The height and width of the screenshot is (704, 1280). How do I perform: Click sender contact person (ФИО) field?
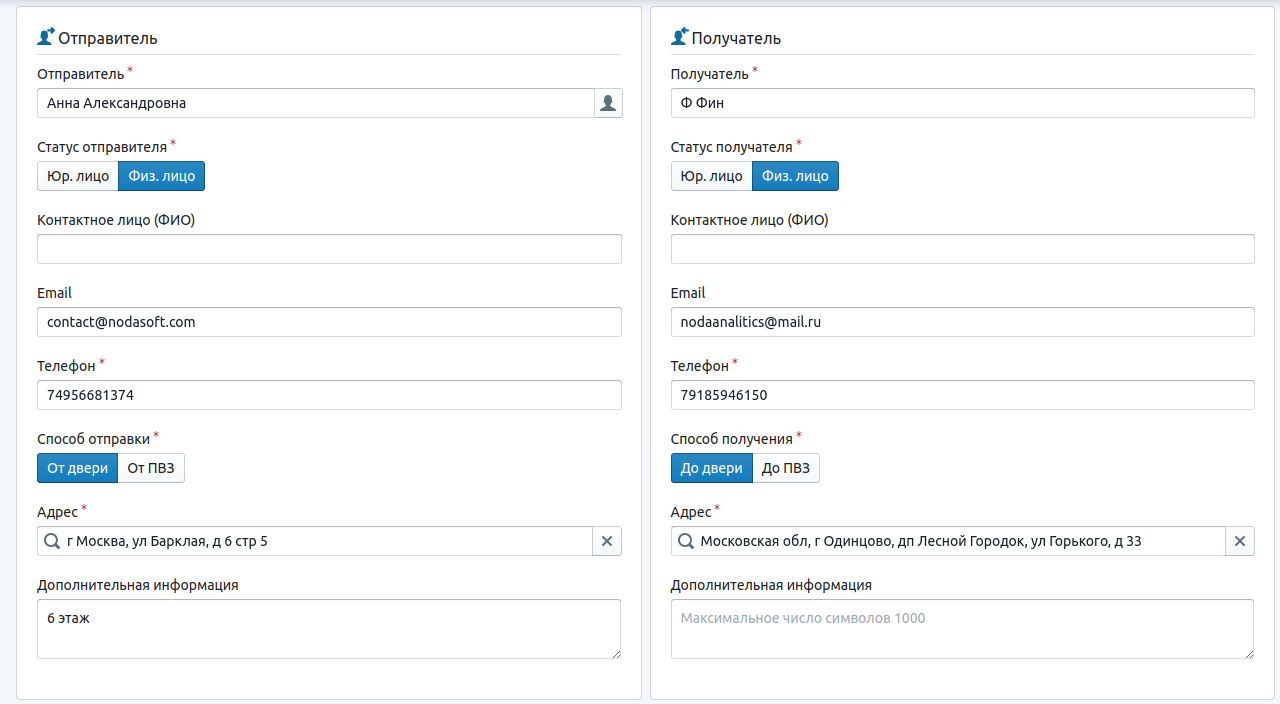[x=329, y=249]
